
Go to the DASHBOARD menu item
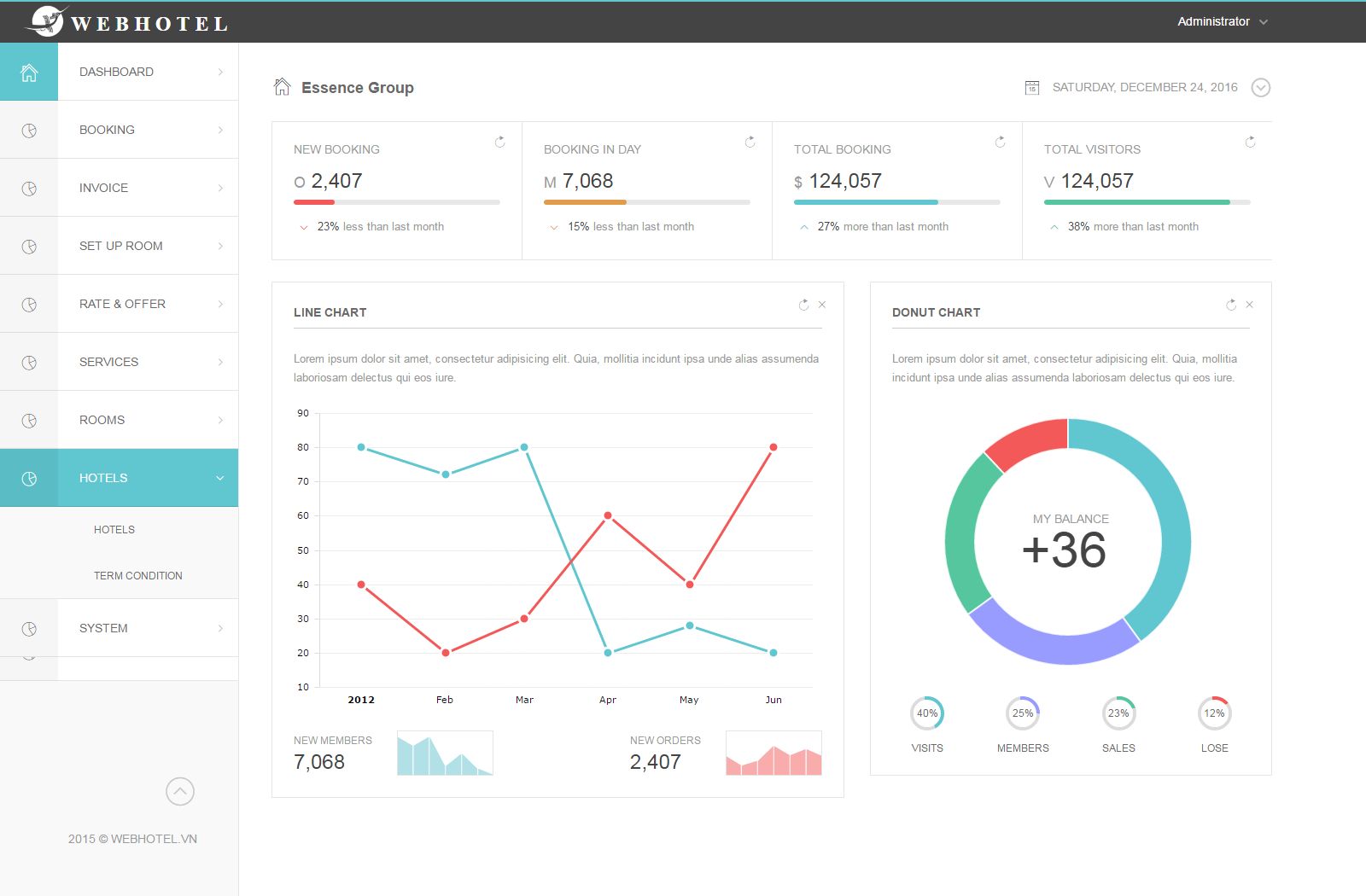pos(116,72)
